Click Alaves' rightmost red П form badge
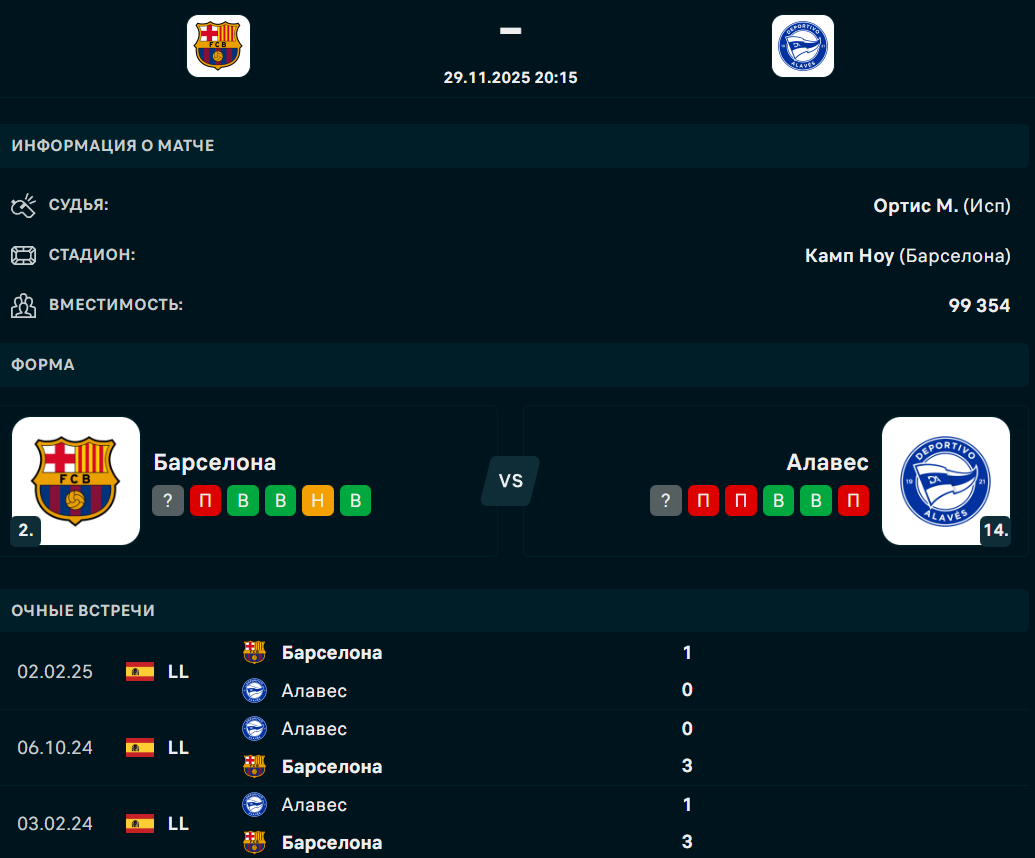The height and width of the screenshot is (858, 1035). 853,500
